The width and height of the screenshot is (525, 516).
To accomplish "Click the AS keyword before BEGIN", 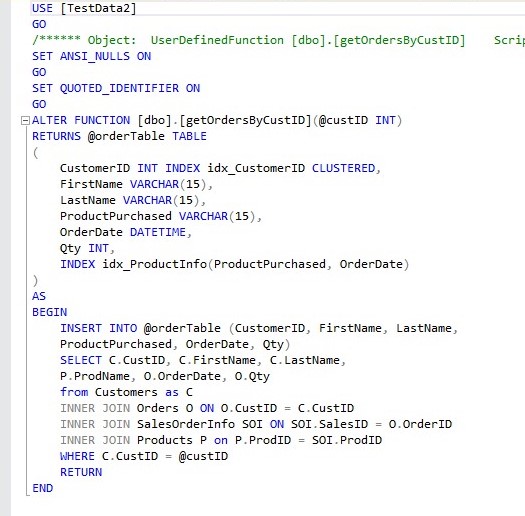I will pos(39,296).
